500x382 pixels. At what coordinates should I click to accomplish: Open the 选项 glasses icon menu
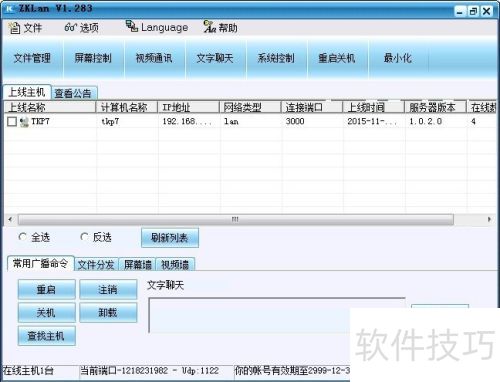click(70, 27)
